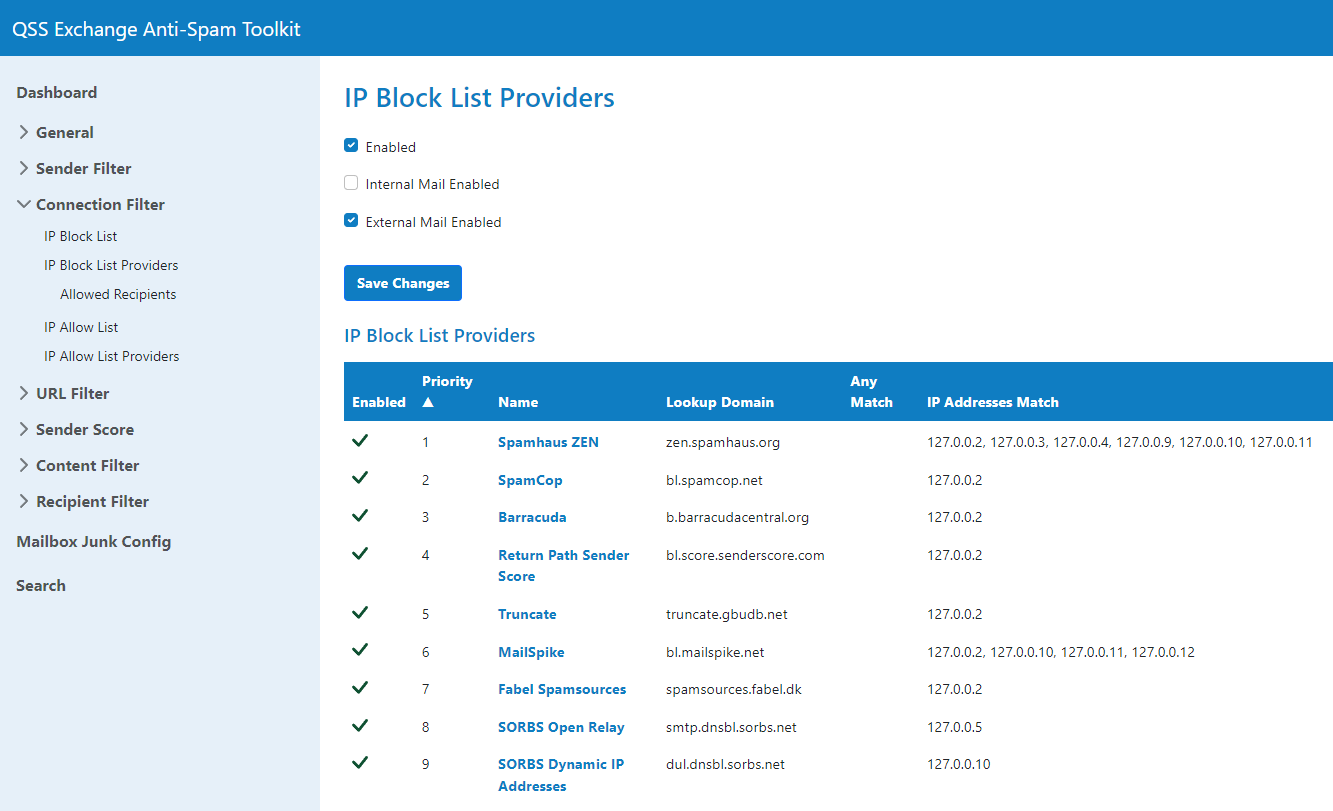This screenshot has width=1333, height=811.
Task: Click the Save Changes button
Action: coord(403,283)
